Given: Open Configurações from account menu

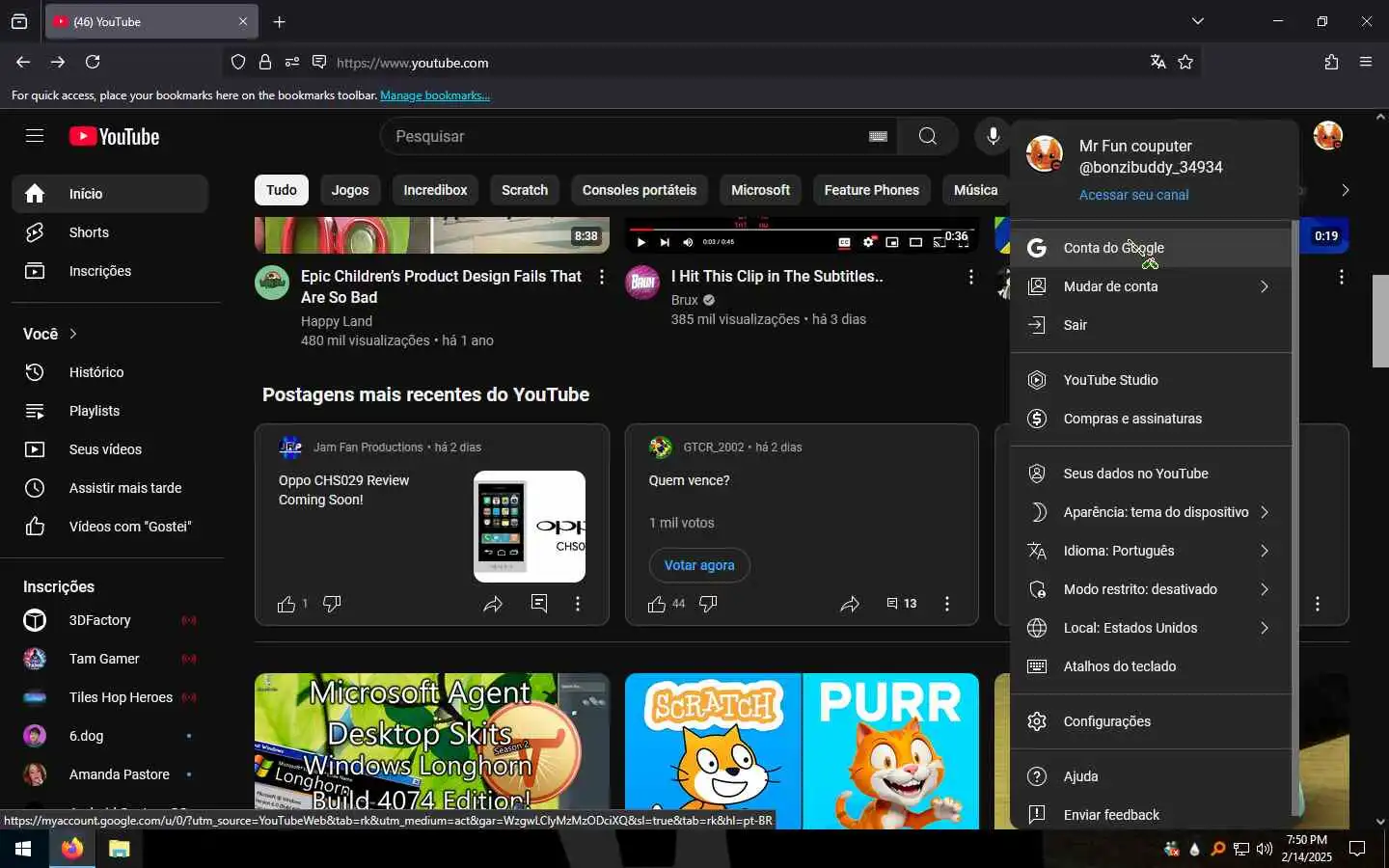Looking at the screenshot, I should [x=1150, y=721].
